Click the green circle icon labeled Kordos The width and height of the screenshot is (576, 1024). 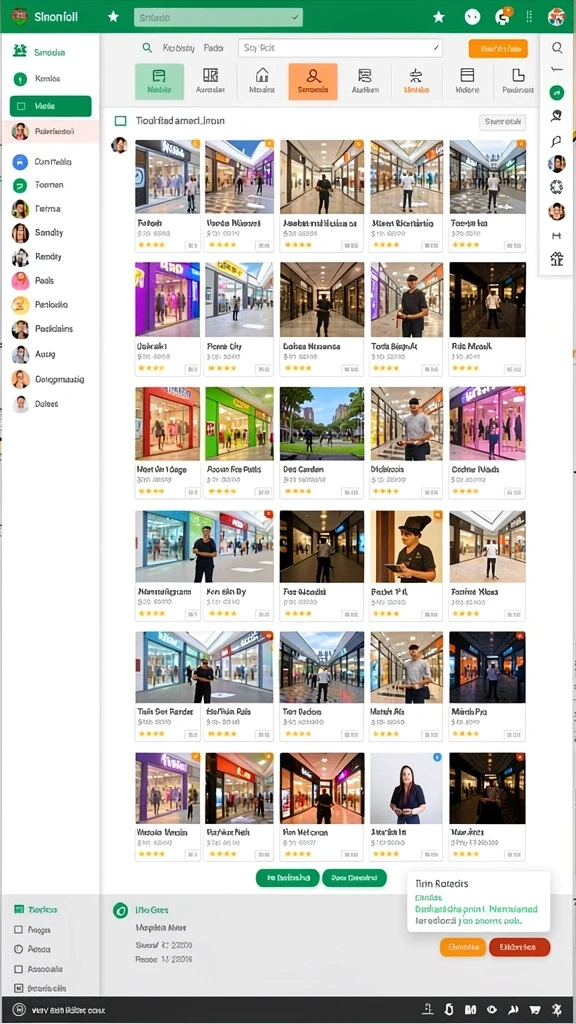coord(20,79)
